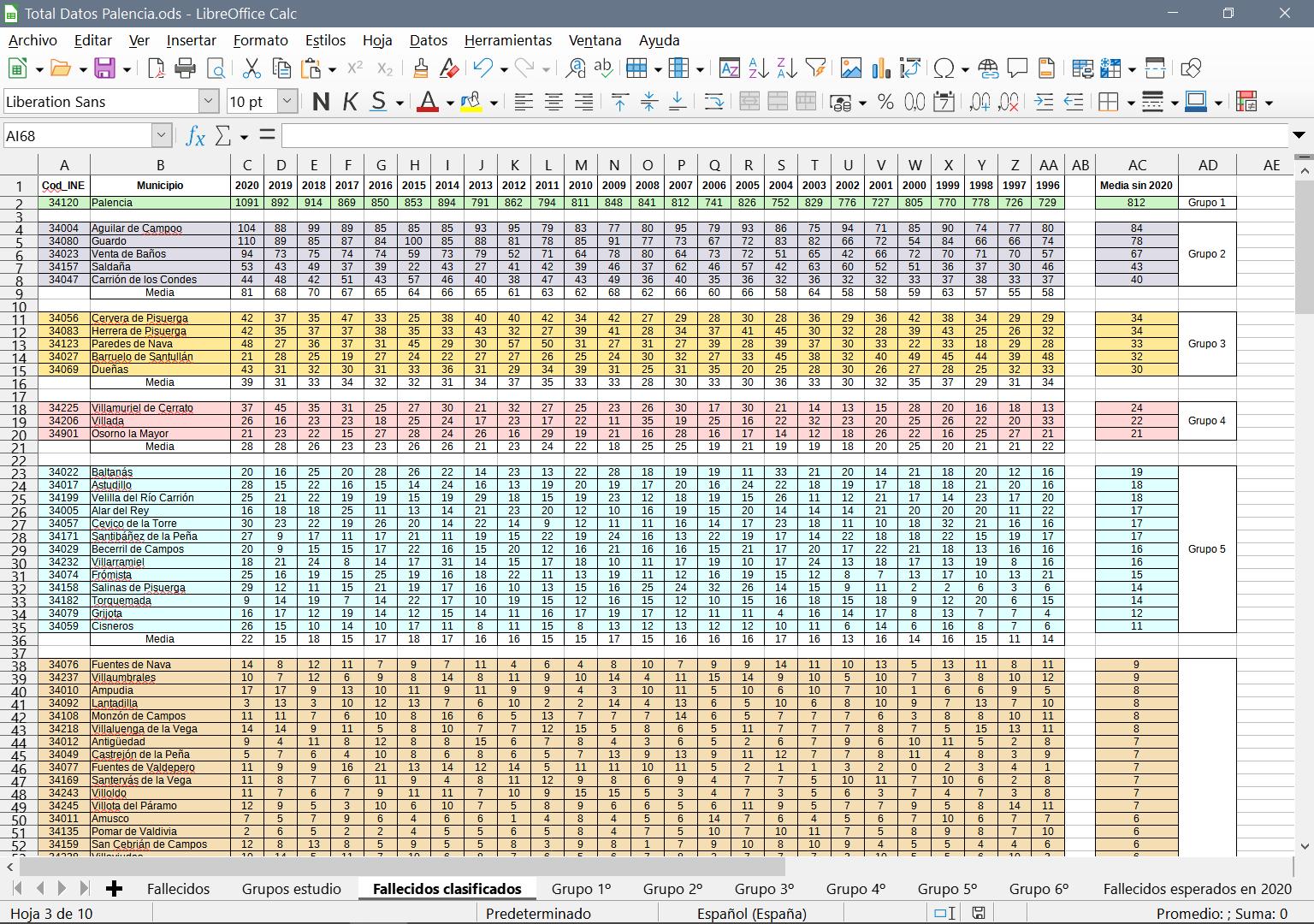Open Find and Replace
The width and height of the screenshot is (1314, 924).
(x=576, y=68)
